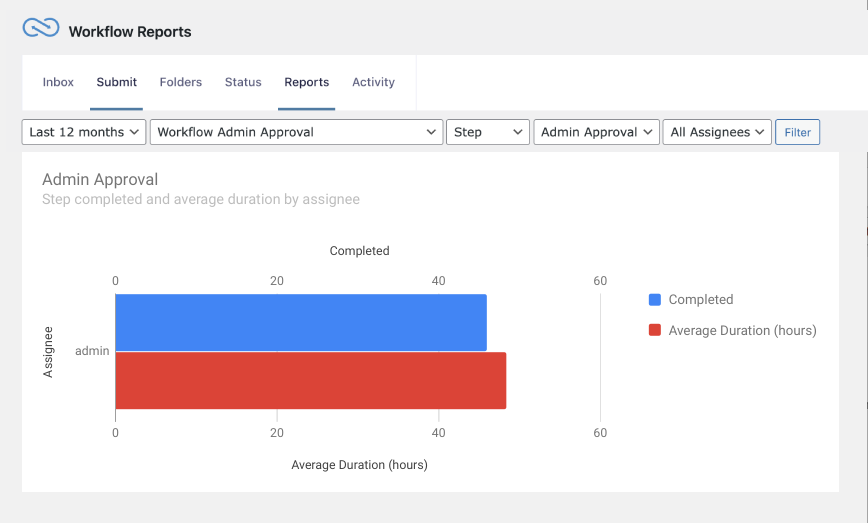This screenshot has width=868, height=523.
Task: Open the Folders tab
Action: point(181,82)
